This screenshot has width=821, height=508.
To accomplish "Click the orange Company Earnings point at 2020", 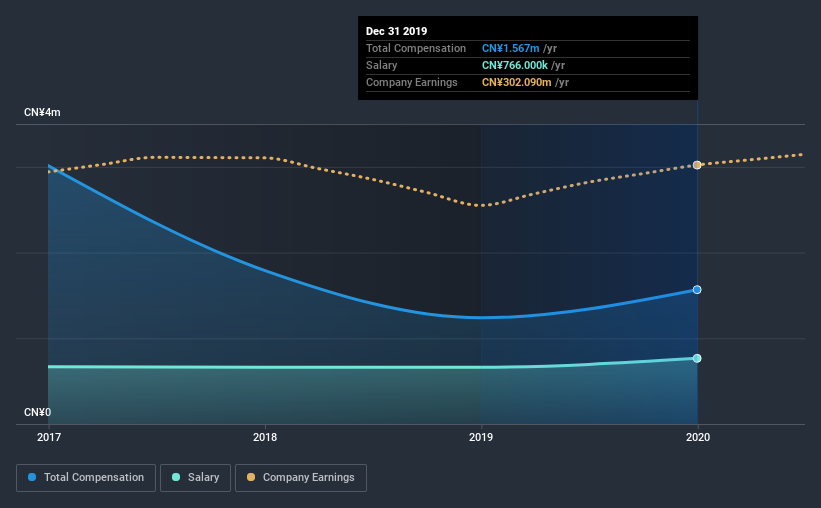I will tap(697, 165).
